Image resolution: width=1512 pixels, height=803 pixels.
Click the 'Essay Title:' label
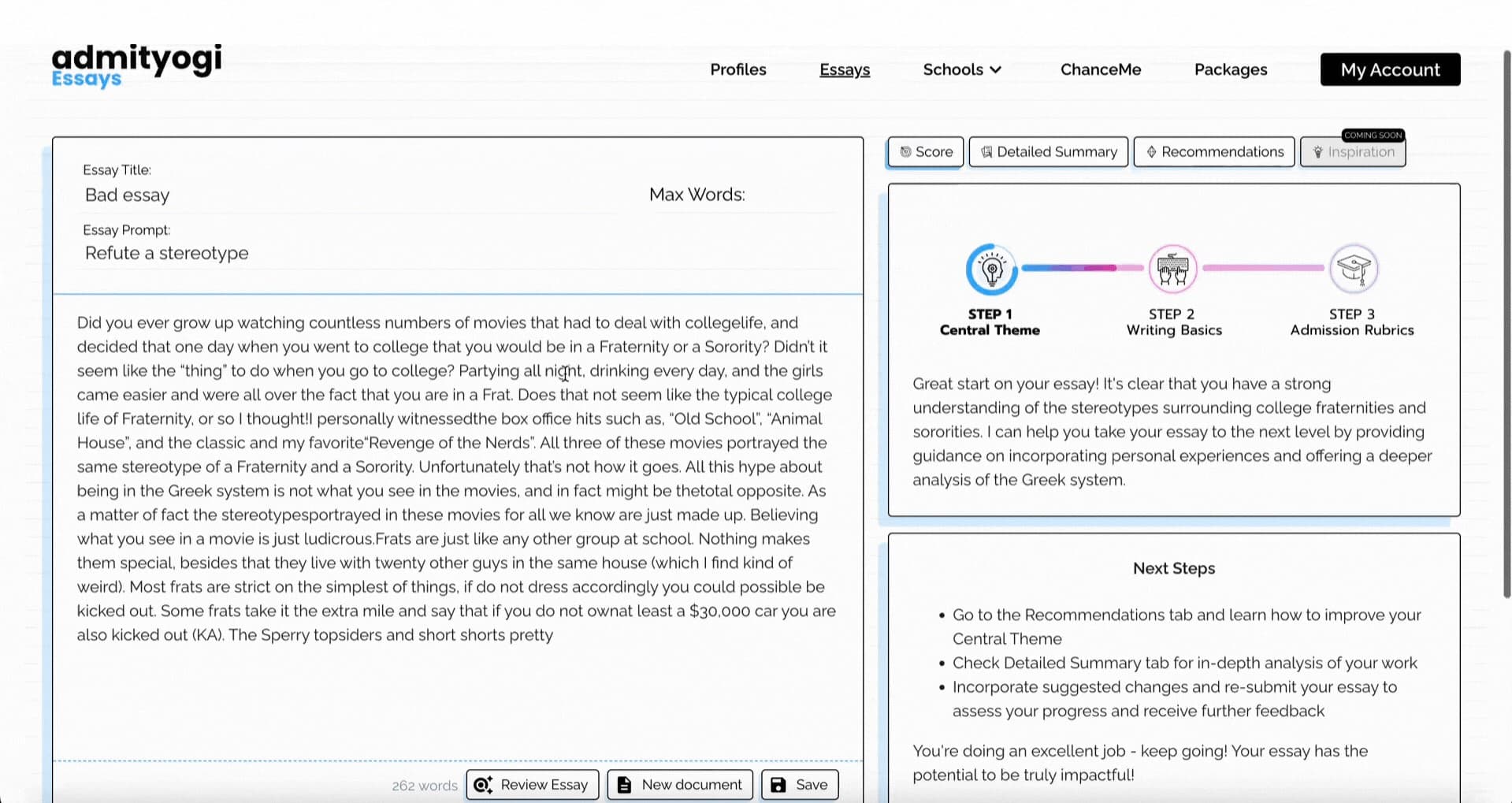pos(117,169)
